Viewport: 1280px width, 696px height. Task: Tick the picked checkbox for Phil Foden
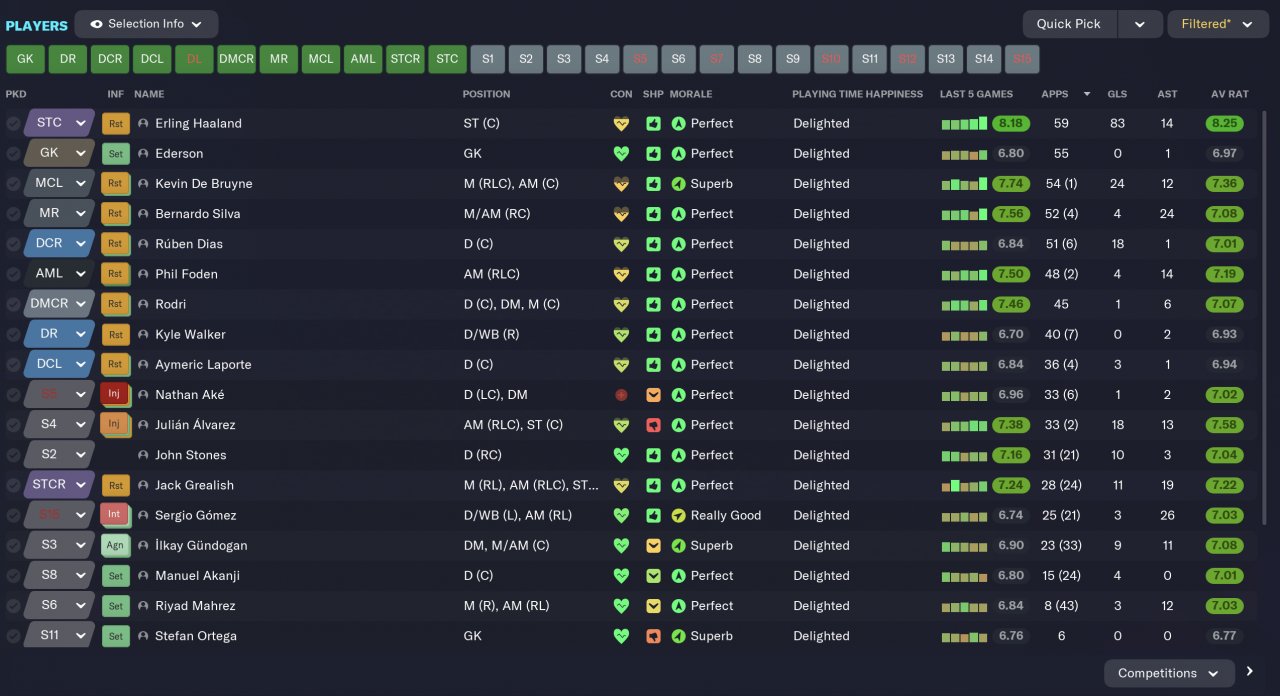(x=13, y=274)
